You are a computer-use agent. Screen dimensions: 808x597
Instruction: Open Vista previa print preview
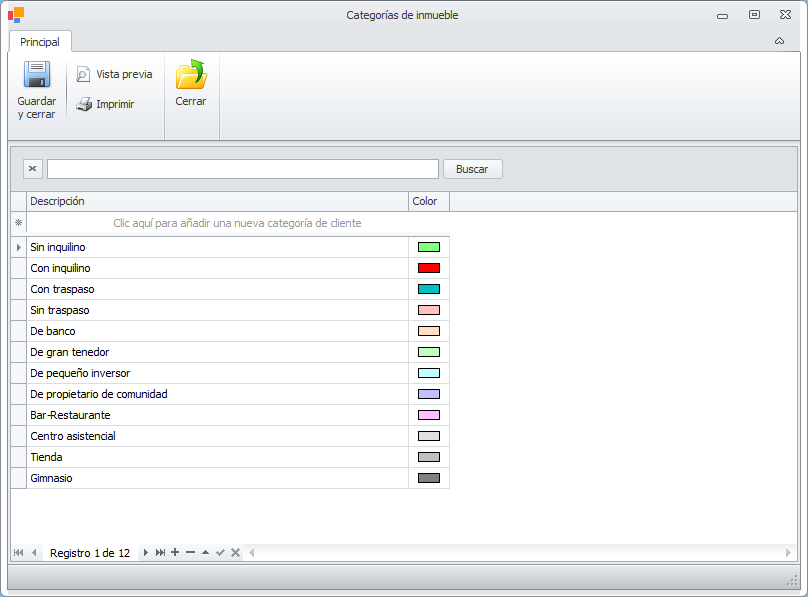coord(114,74)
